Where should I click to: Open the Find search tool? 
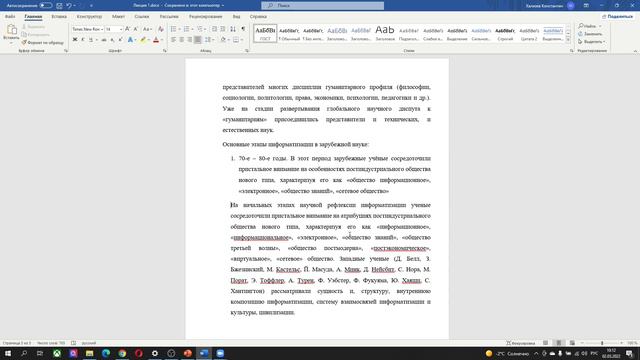587,26
